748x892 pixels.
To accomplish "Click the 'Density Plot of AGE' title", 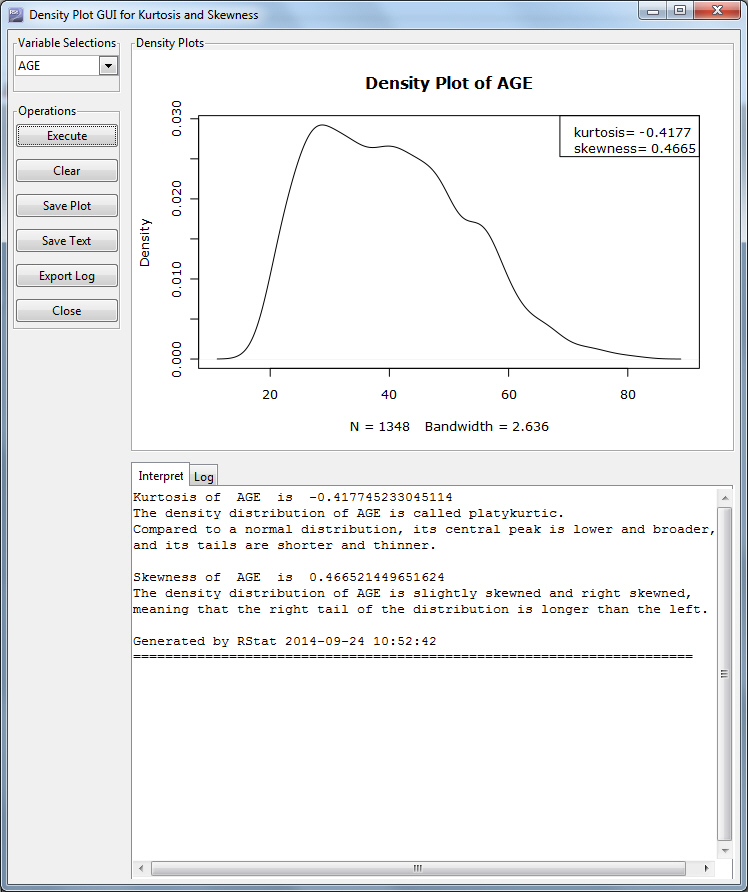I will tap(449, 83).
